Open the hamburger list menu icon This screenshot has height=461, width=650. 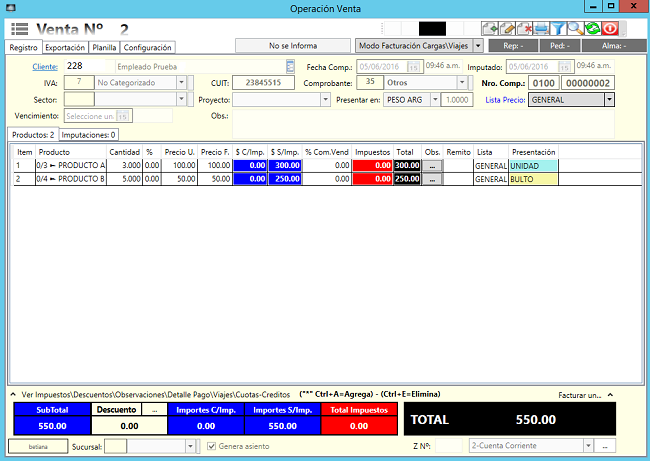coord(19,29)
